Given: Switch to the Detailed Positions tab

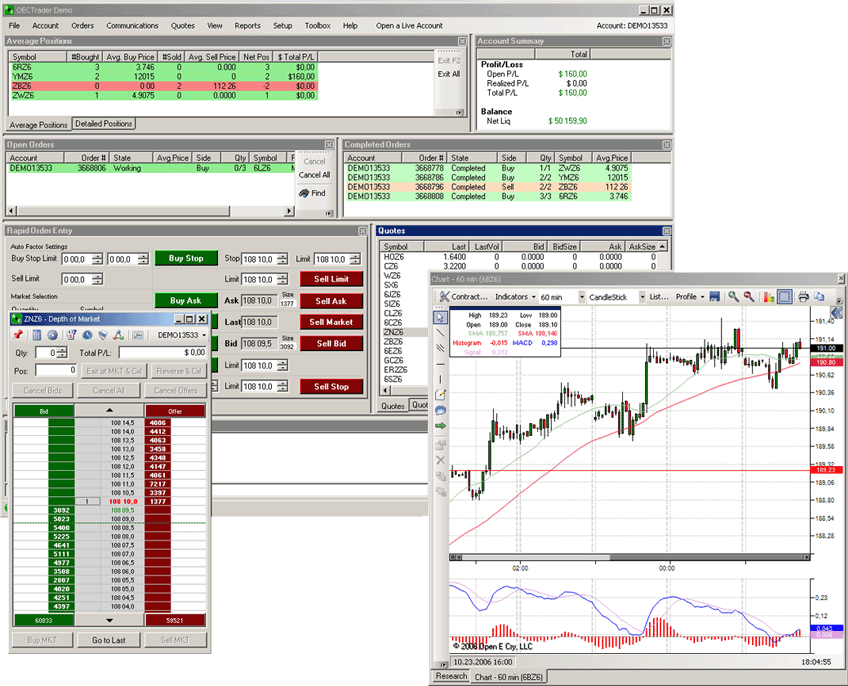Looking at the screenshot, I should point(104,124).
